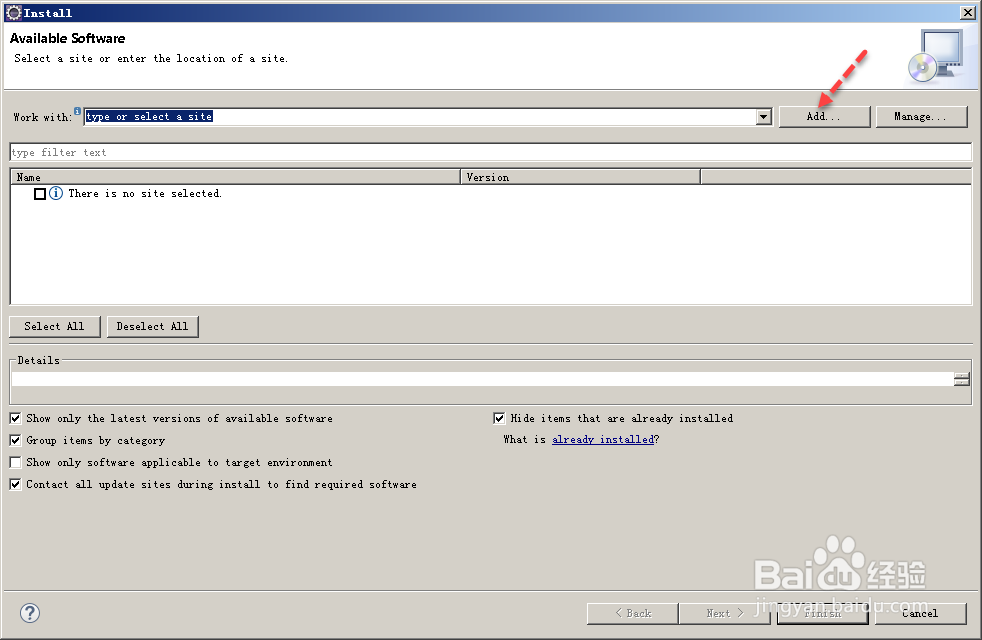Click the info icon beside no site selected
This screenshot has width=982, height=640.
coord(56,194)
